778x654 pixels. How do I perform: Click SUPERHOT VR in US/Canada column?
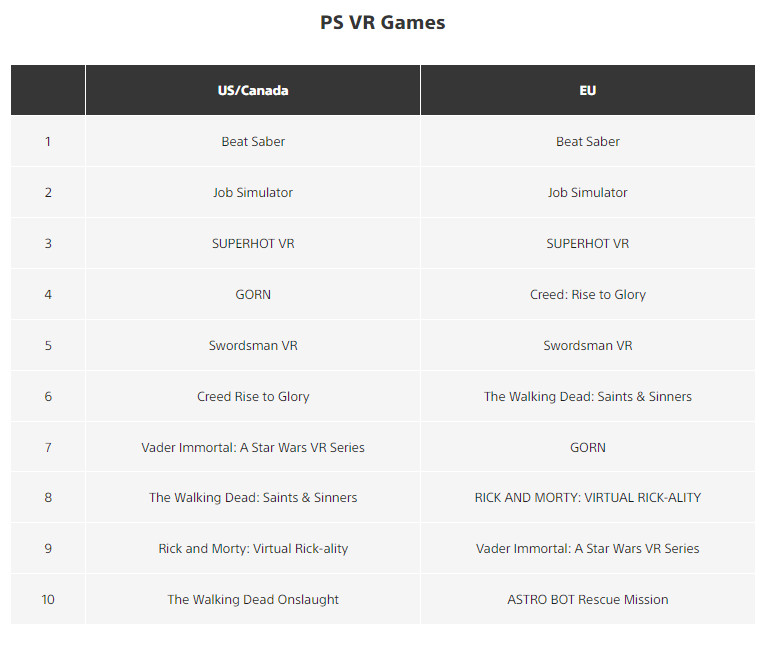pos(253,244)
